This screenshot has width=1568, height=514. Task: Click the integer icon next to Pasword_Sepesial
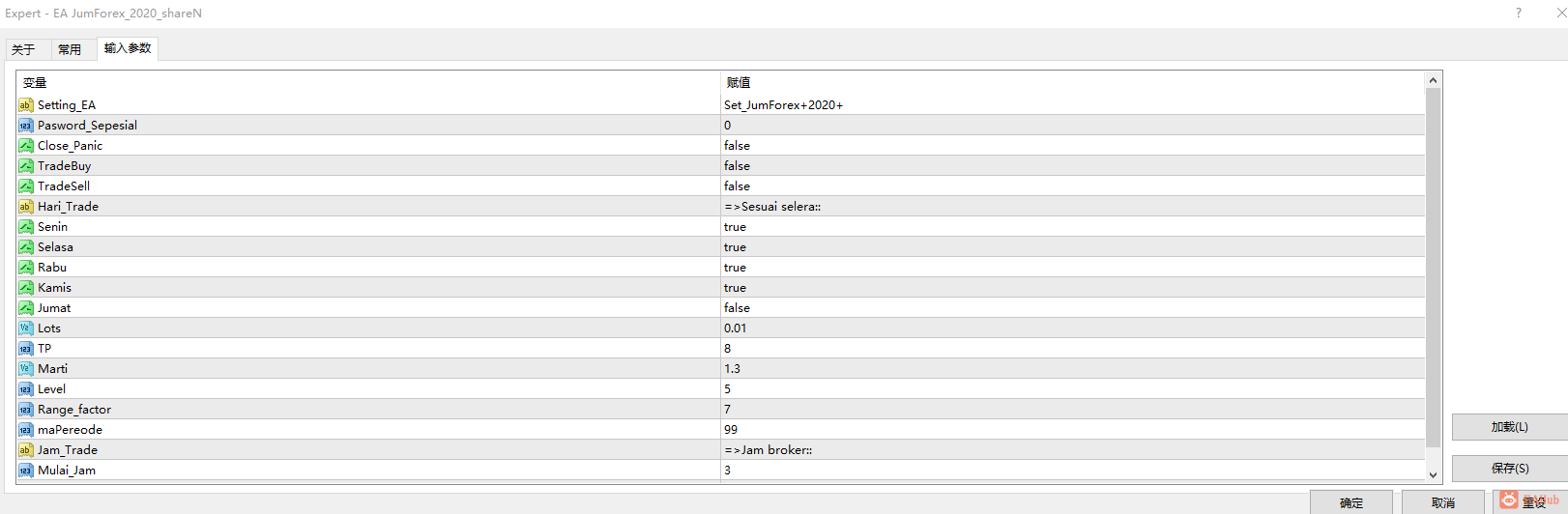point(26,126)
